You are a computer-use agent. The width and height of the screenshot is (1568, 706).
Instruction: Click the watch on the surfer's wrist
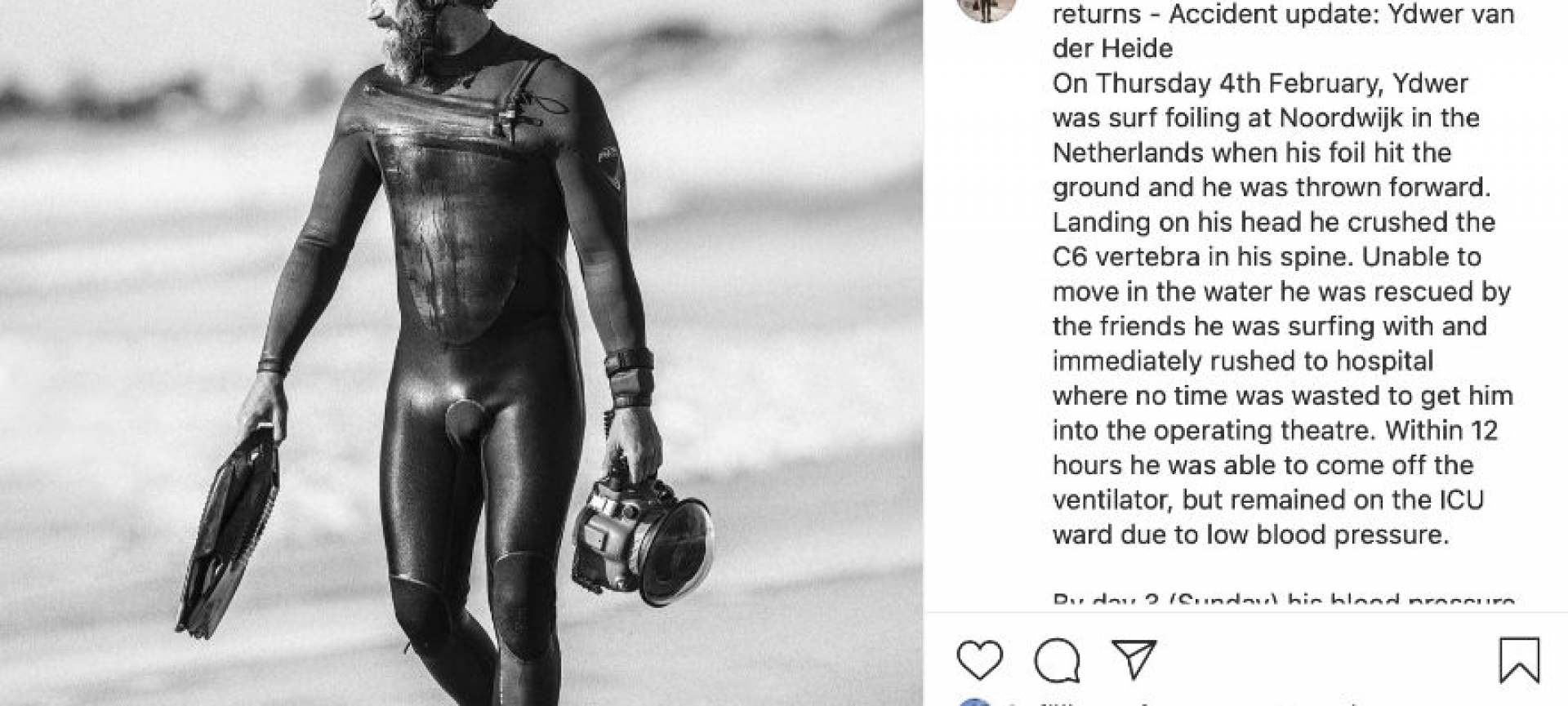click(629, 363)
